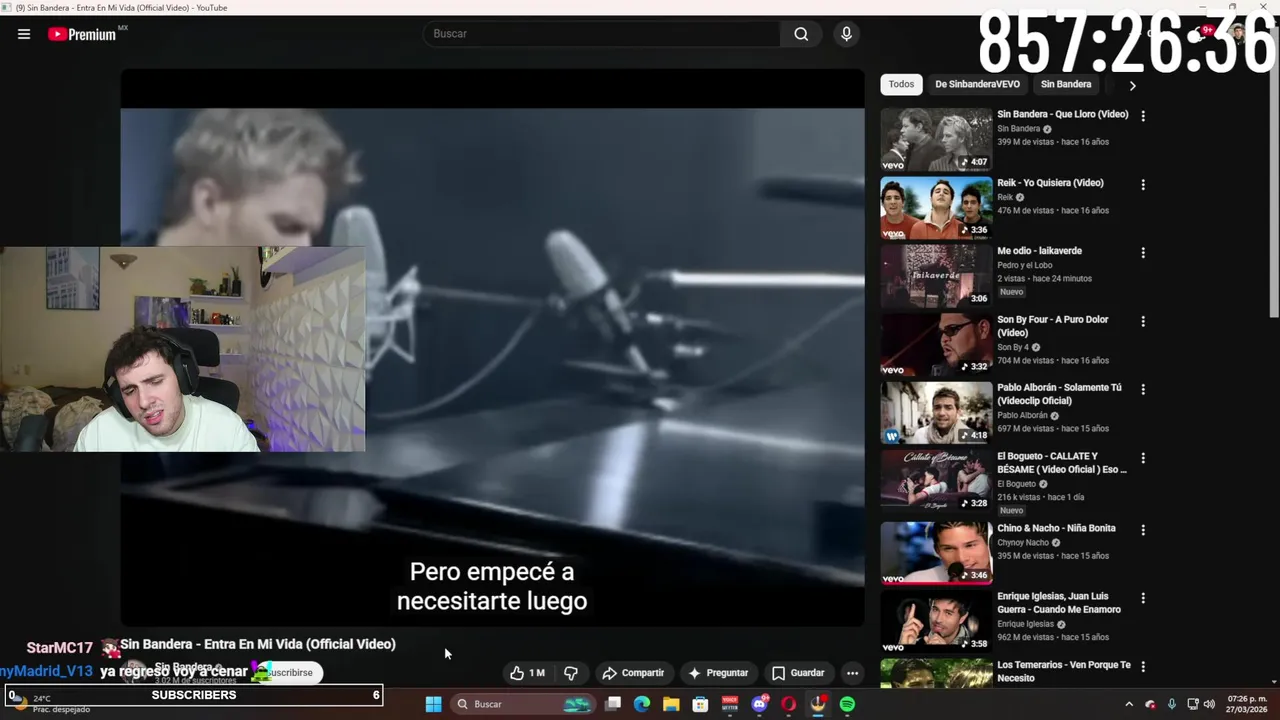Activate voice search microphone
The width and height of the screenshot is (1280, 720).
847,34
